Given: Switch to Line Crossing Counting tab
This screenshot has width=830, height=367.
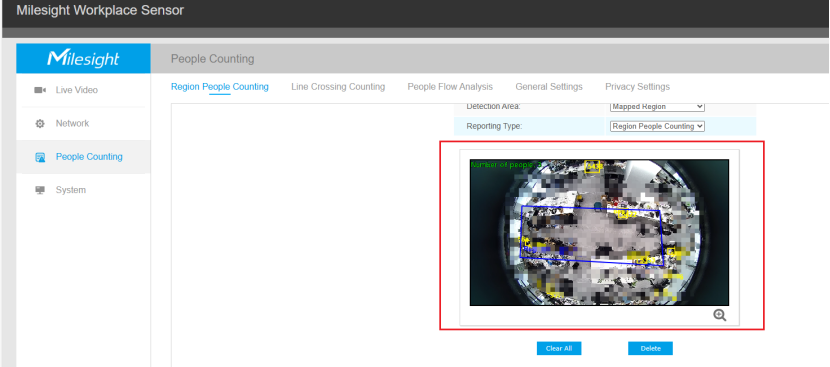Looking at the screenshot, I should 338,87.
